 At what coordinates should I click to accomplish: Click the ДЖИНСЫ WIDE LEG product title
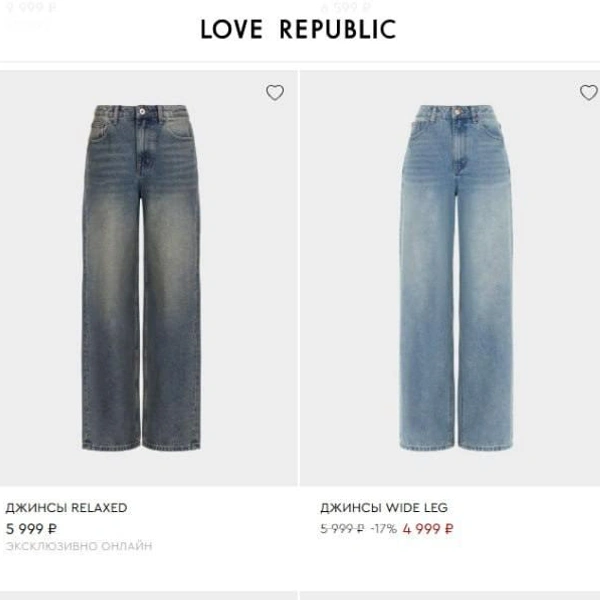384,508
